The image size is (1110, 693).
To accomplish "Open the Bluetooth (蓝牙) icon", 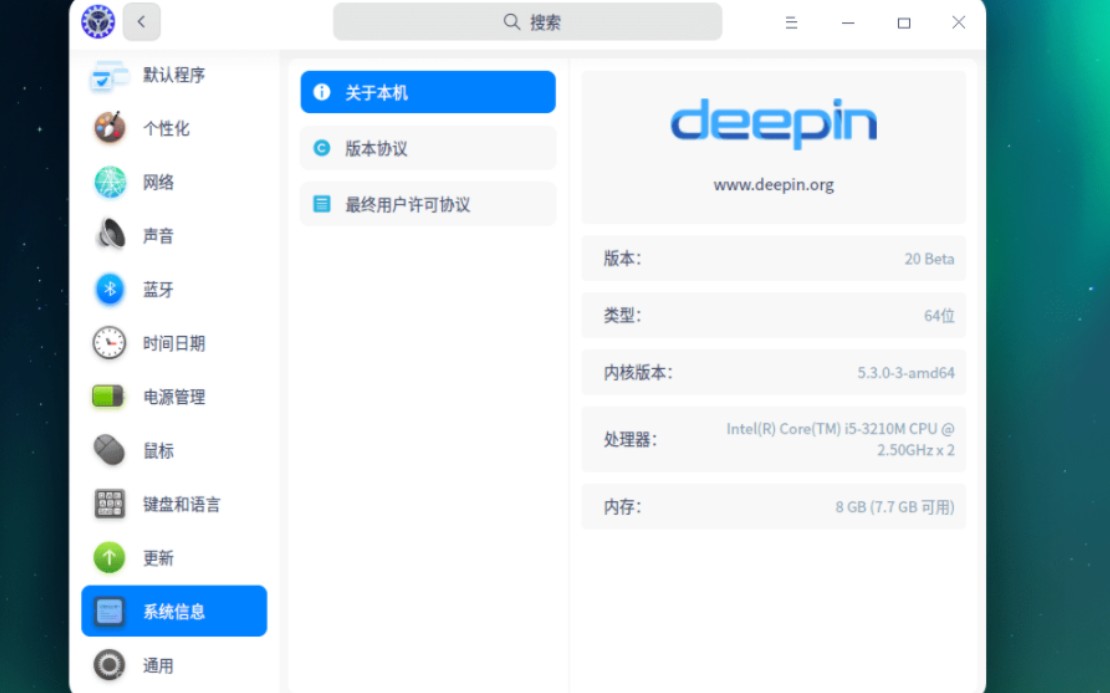I will pyautogui.click(x=110, y=289).
